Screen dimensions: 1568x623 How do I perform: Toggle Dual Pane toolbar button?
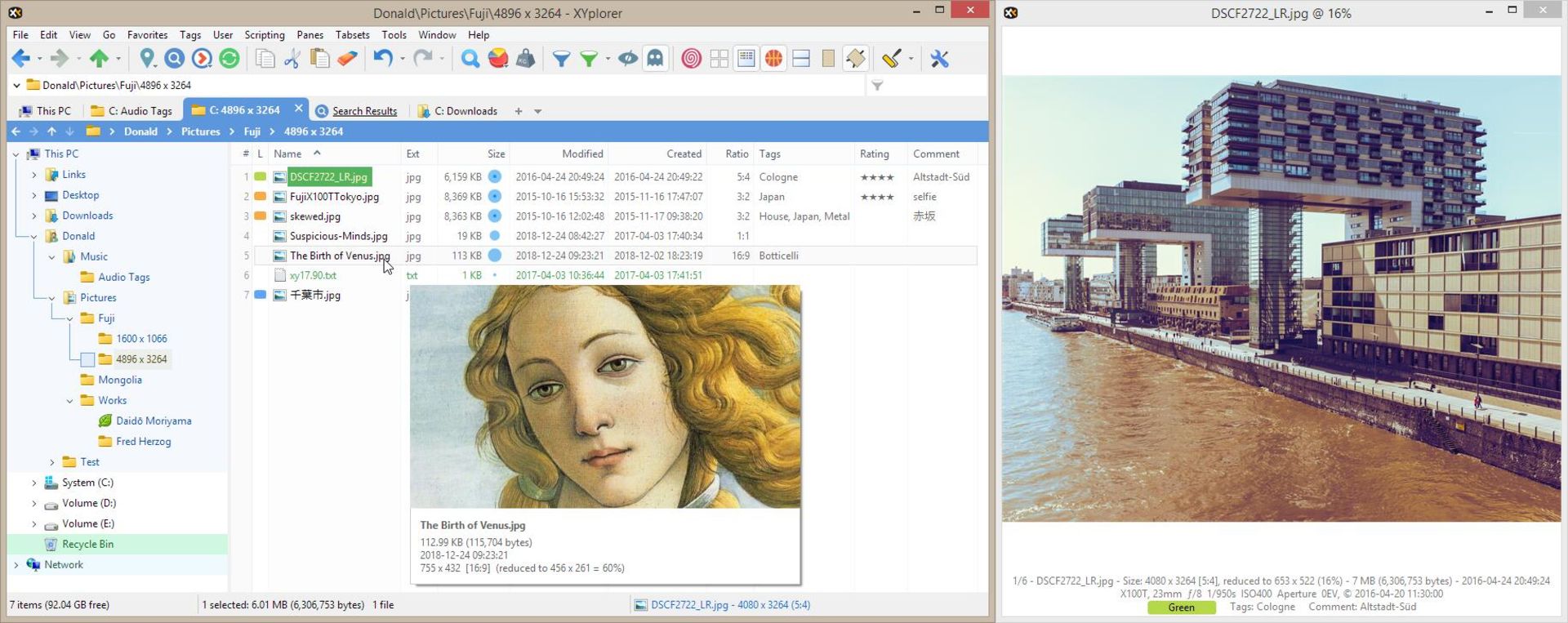(x=801, y=59)
